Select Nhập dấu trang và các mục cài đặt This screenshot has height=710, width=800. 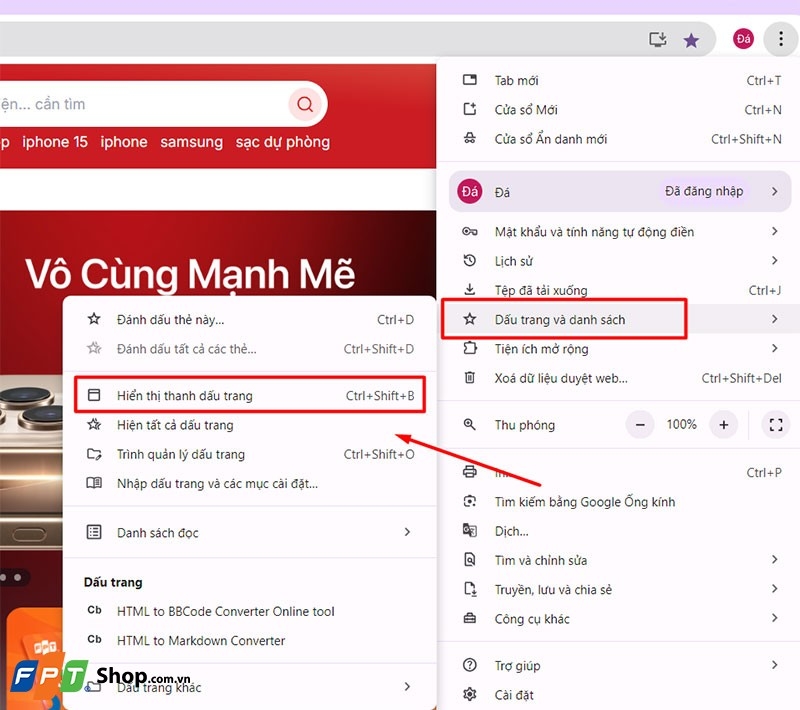click(x=250, y=483)
